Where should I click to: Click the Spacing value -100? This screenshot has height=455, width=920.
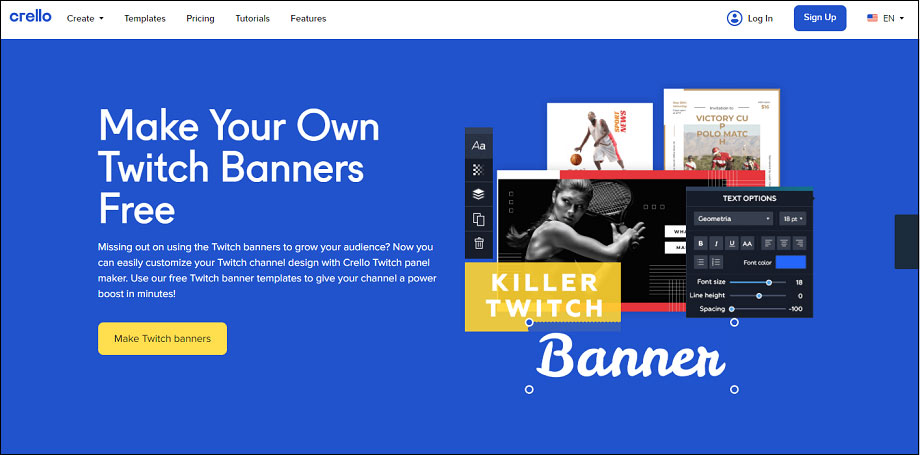tap(796, 309)
